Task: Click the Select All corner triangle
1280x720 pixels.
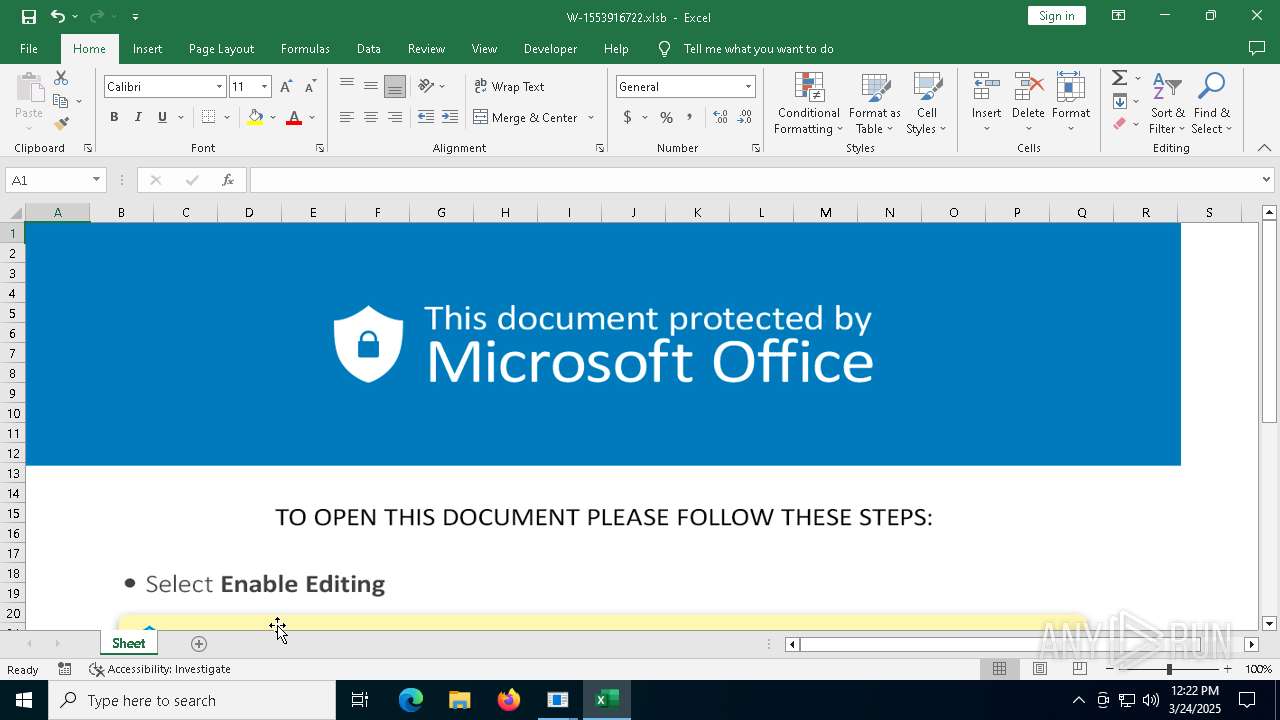Action: pos(16,212)
